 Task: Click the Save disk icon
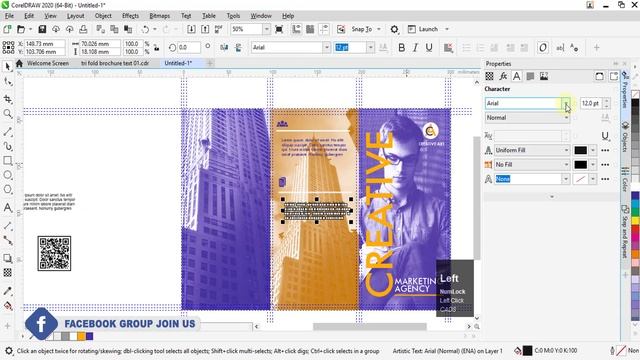coord(42,29)
